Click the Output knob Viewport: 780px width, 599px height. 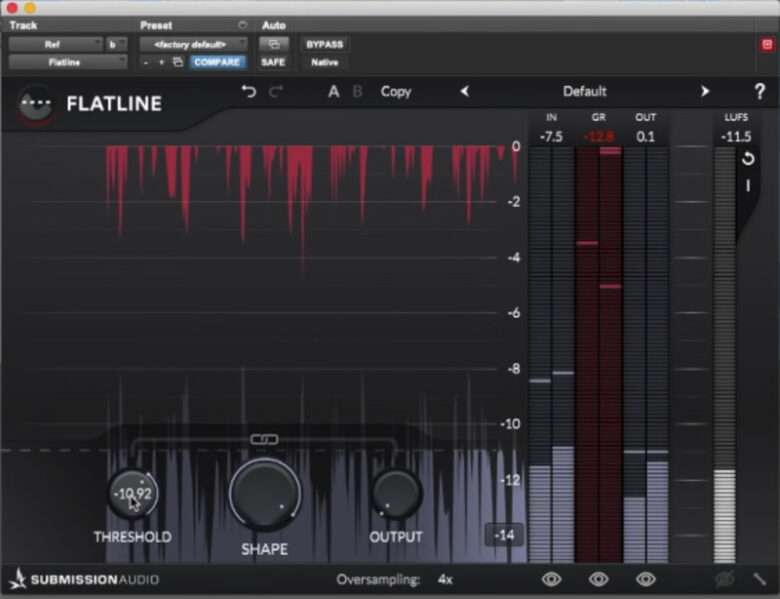[396, 494]
